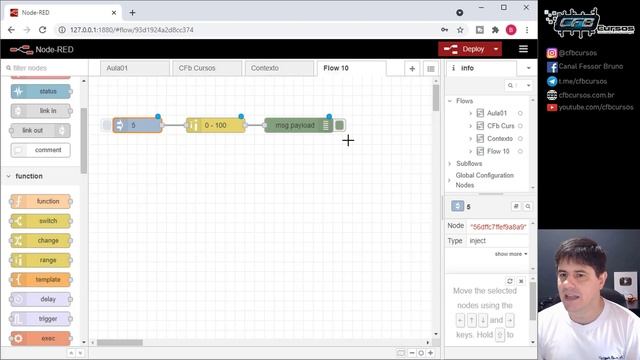Expand the Contexto tree item
This screenshot has width=640, height=360.
pyautogui.click(x=470, y=138)
